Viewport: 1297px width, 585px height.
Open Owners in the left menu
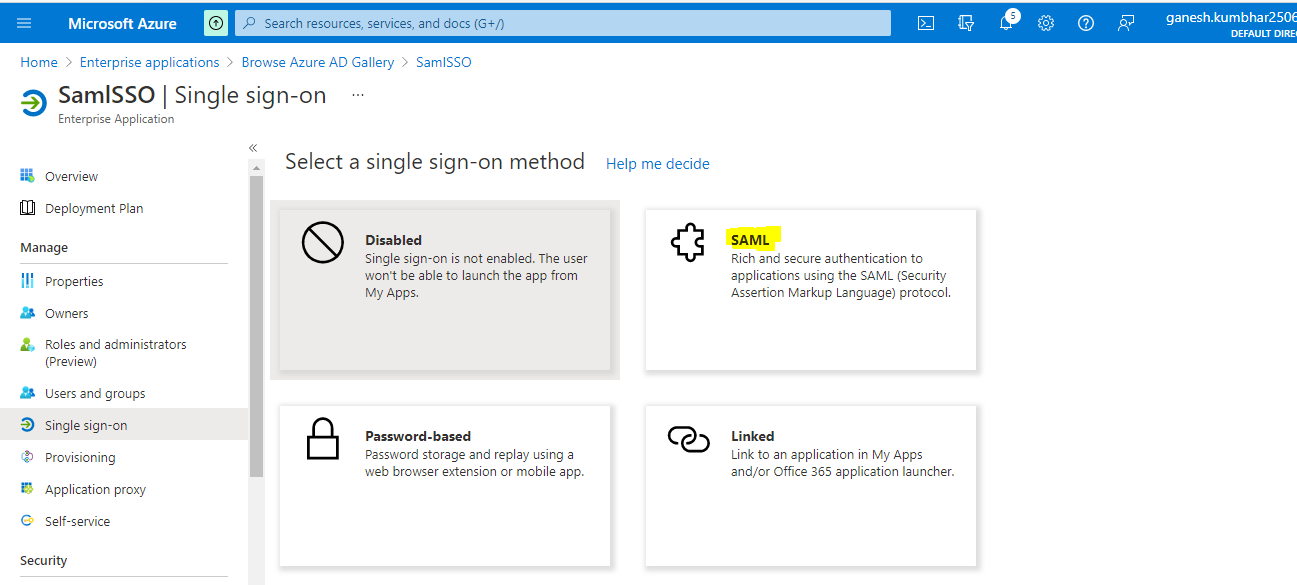tap(67, 313)
